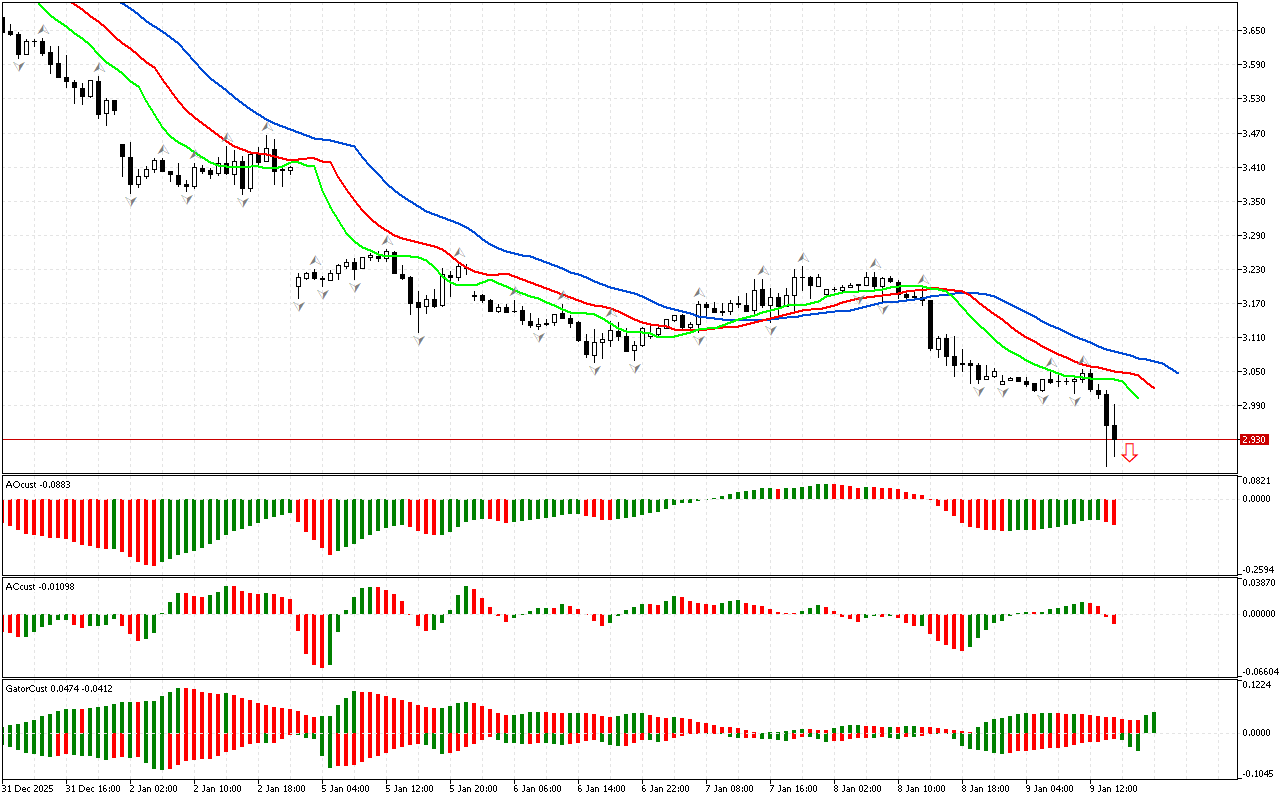Select the right end of blue Alligator line
1280x800 pixels.
click(x=1177, y=373)
